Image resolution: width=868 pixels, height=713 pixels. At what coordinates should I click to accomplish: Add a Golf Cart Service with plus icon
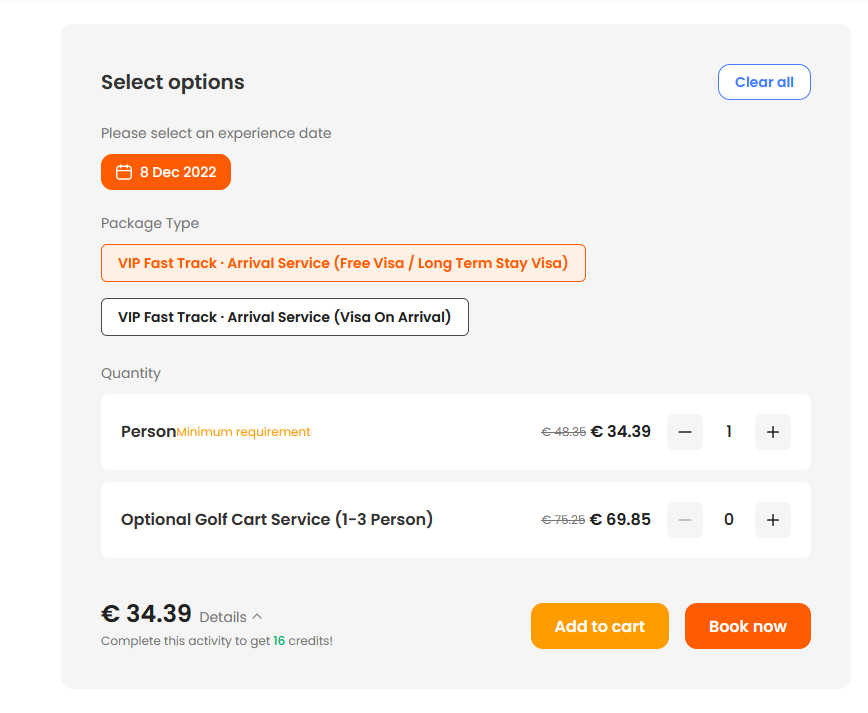tap(773, 520)
